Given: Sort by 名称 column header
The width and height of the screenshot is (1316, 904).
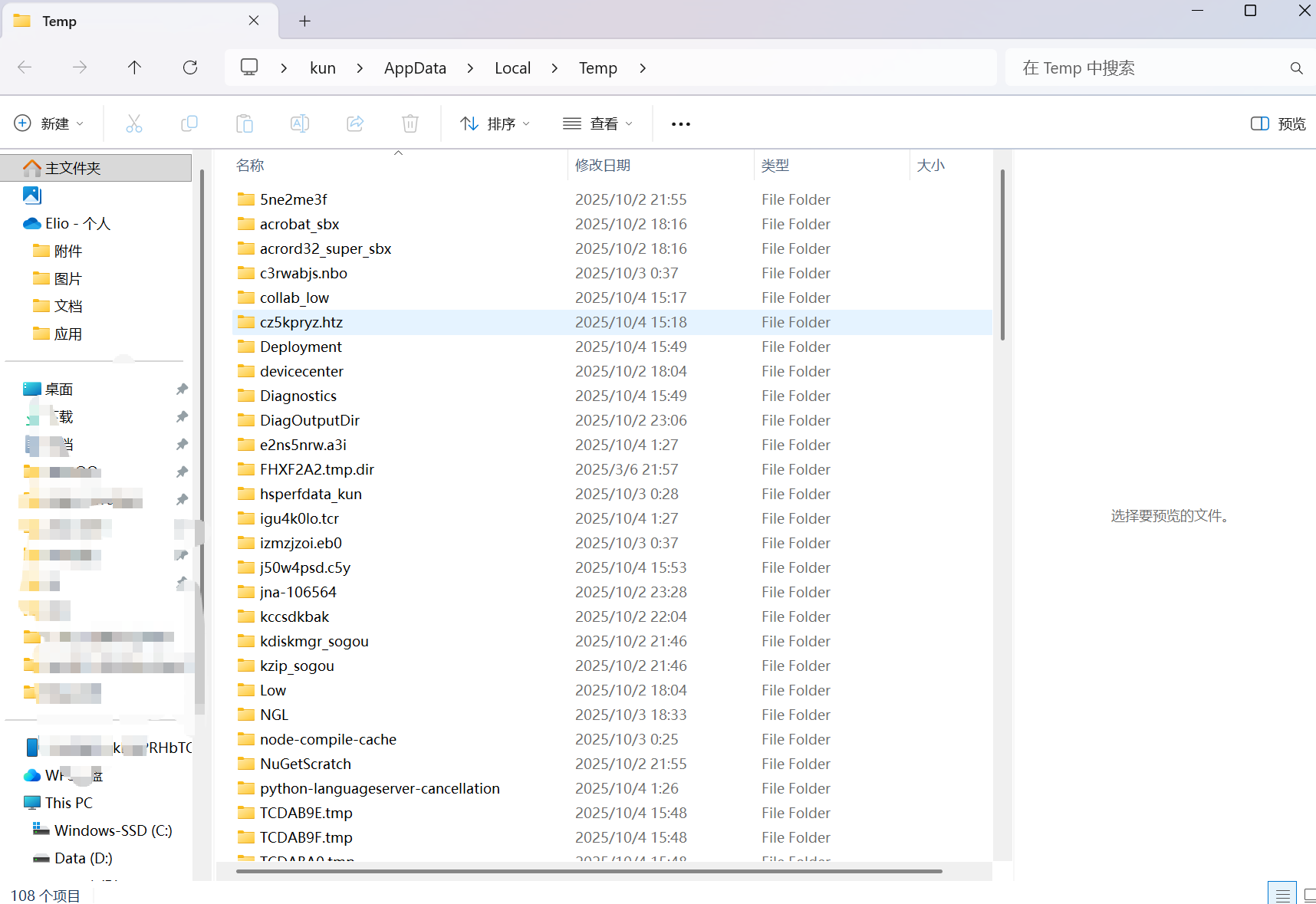Looking at the screenshot, I should click(250, 166).
